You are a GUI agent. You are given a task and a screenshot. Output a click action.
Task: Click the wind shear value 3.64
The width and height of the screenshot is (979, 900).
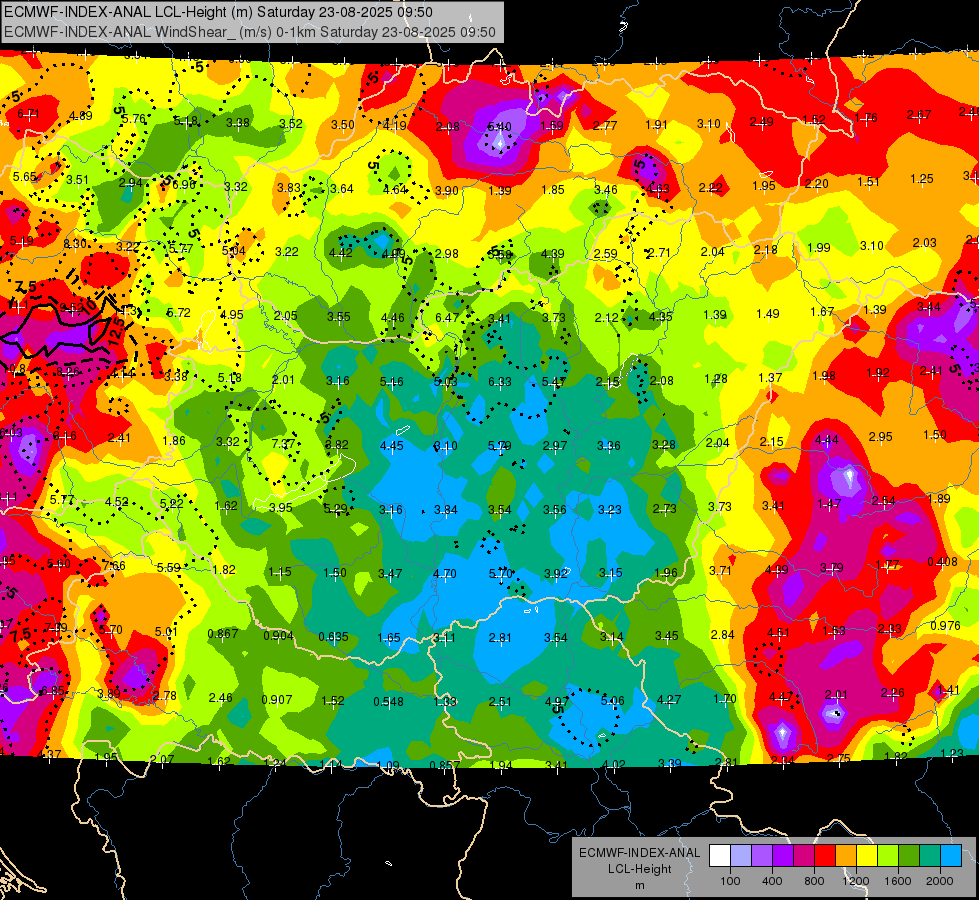click(342, 189)
